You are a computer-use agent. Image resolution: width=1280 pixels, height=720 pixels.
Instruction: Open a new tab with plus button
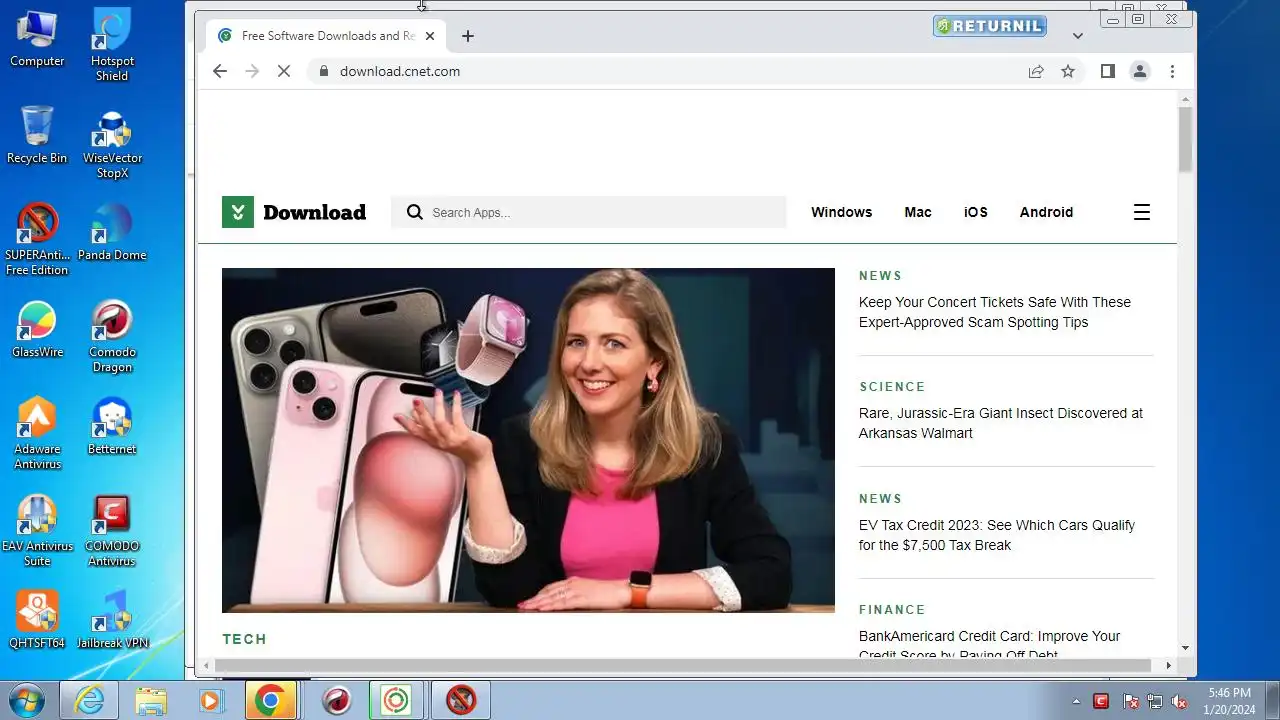pos(467,36)
